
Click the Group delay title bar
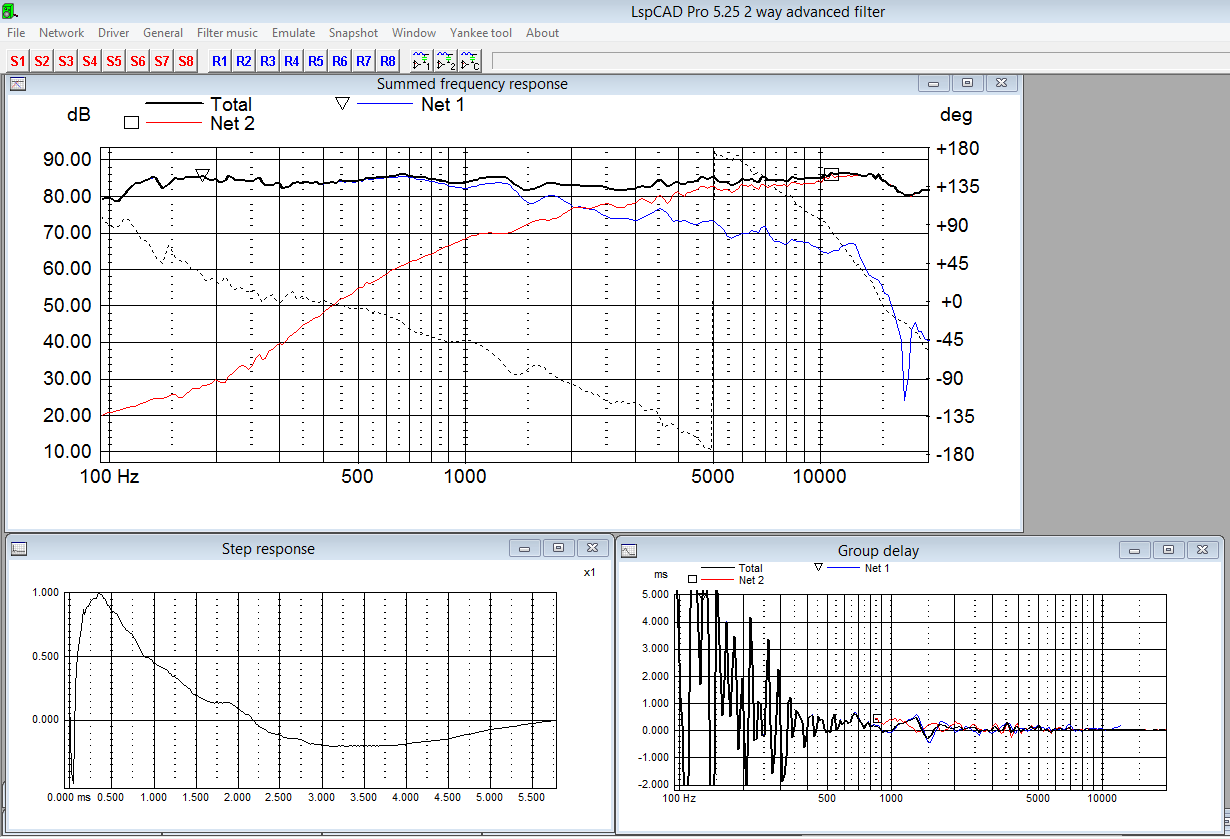point(878,551)
